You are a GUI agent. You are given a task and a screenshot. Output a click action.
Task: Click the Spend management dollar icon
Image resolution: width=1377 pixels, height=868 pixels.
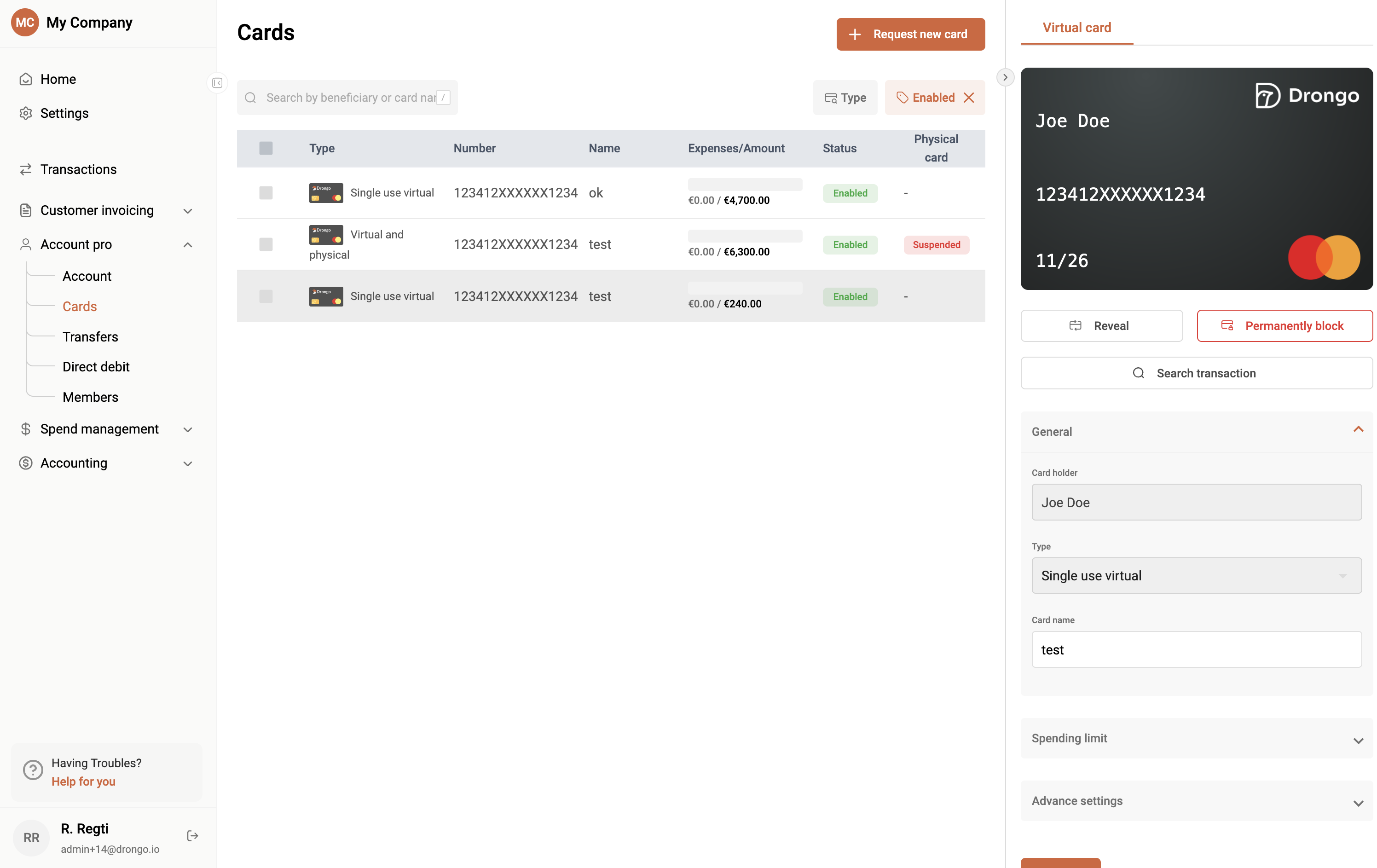[26, 429]
